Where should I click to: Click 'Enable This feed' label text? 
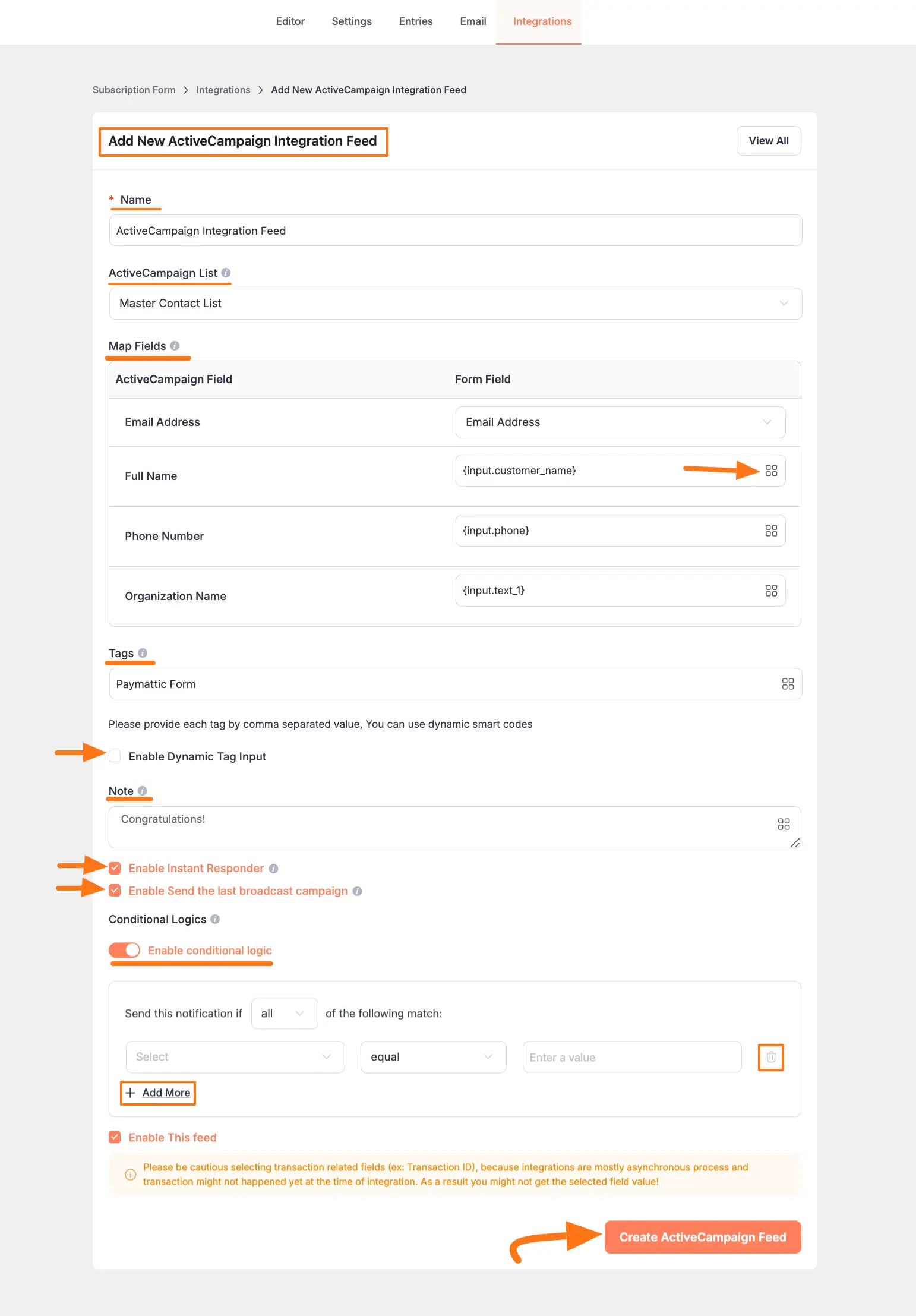[x=173, y=1137]
